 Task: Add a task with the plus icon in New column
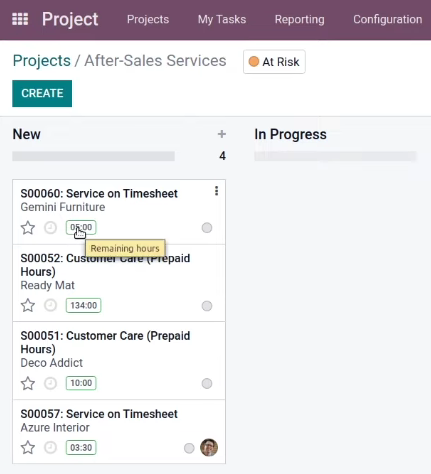222,134
